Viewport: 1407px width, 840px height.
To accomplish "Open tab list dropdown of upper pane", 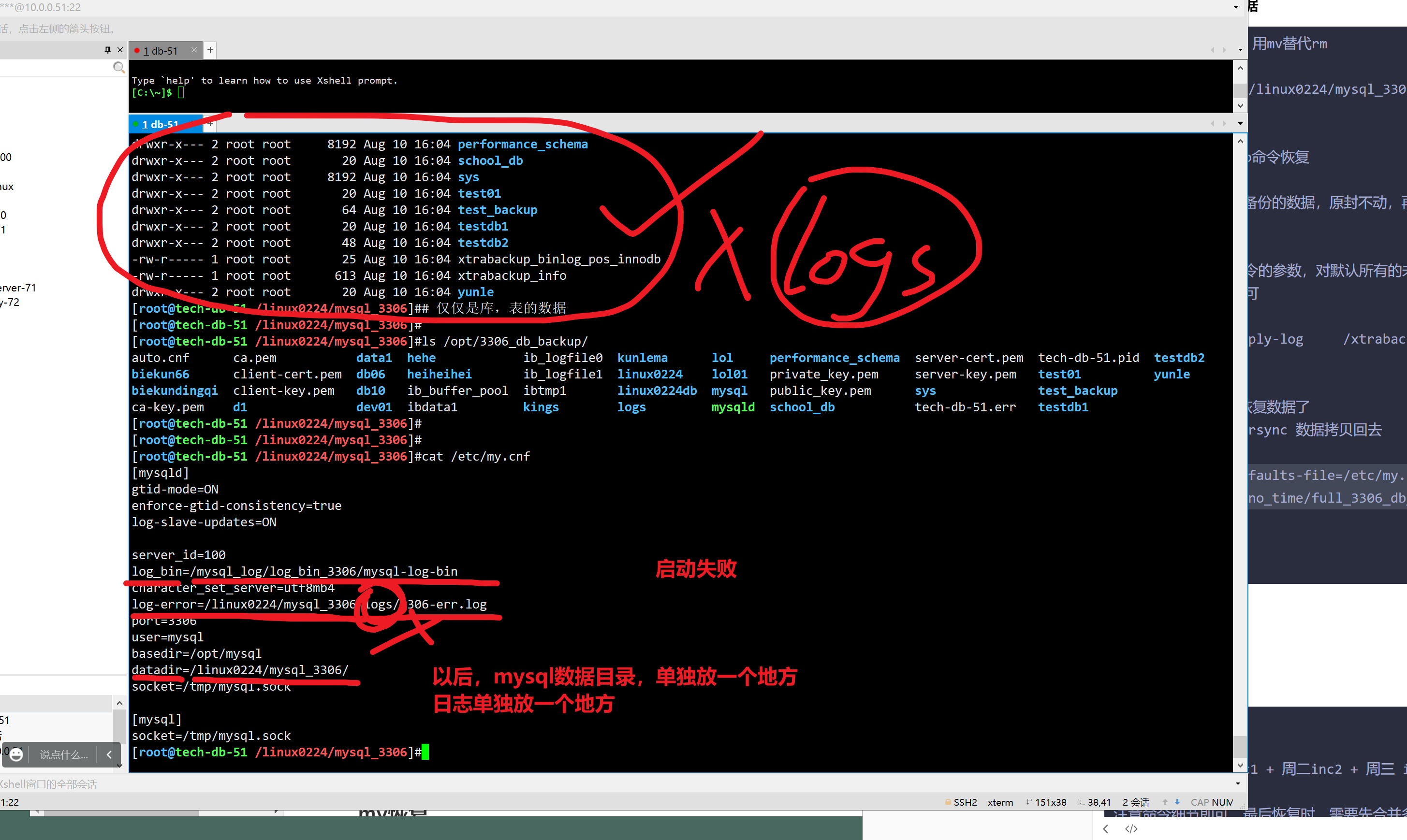I will click(x=1240, y=50).
